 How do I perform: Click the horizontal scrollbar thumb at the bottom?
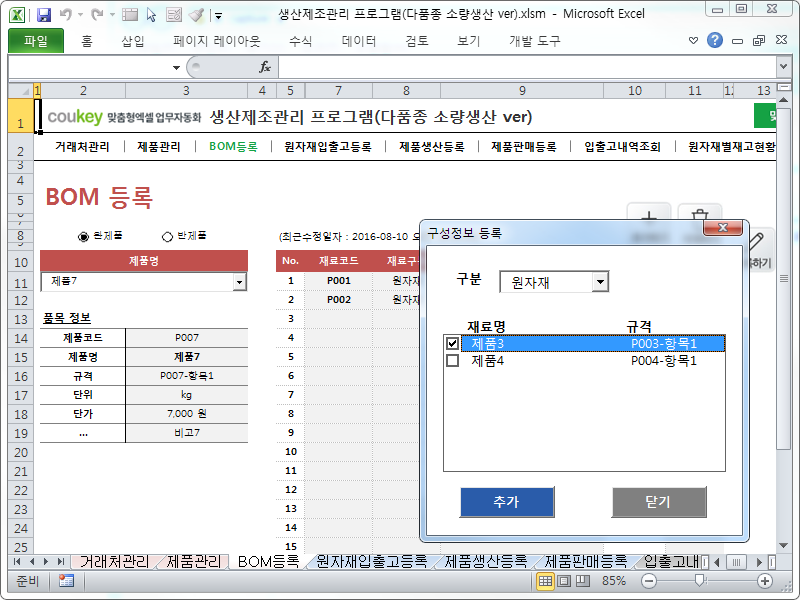pos(736,562)
